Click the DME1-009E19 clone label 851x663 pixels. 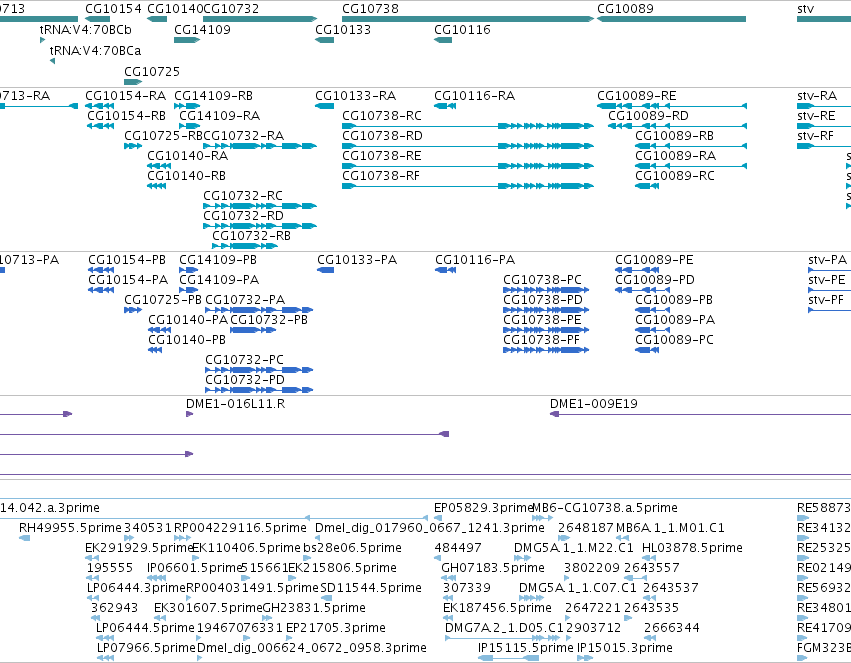[x=594, y=404]
